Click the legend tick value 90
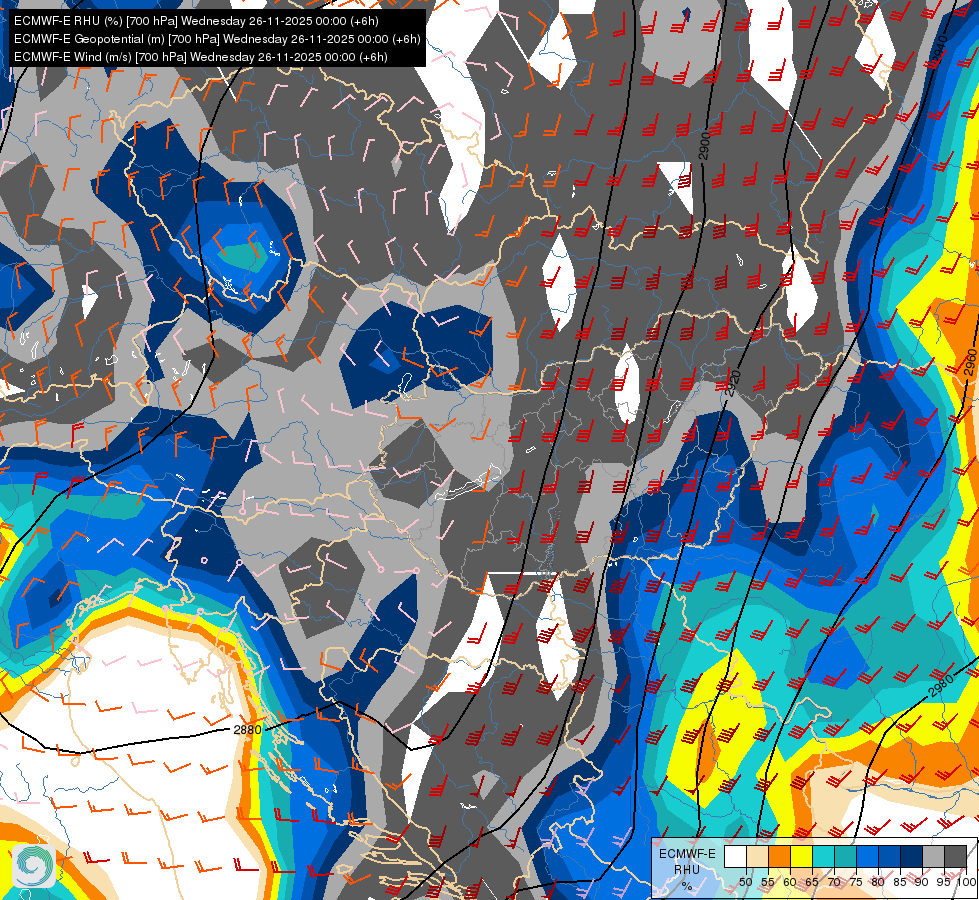 click(922, 883)
